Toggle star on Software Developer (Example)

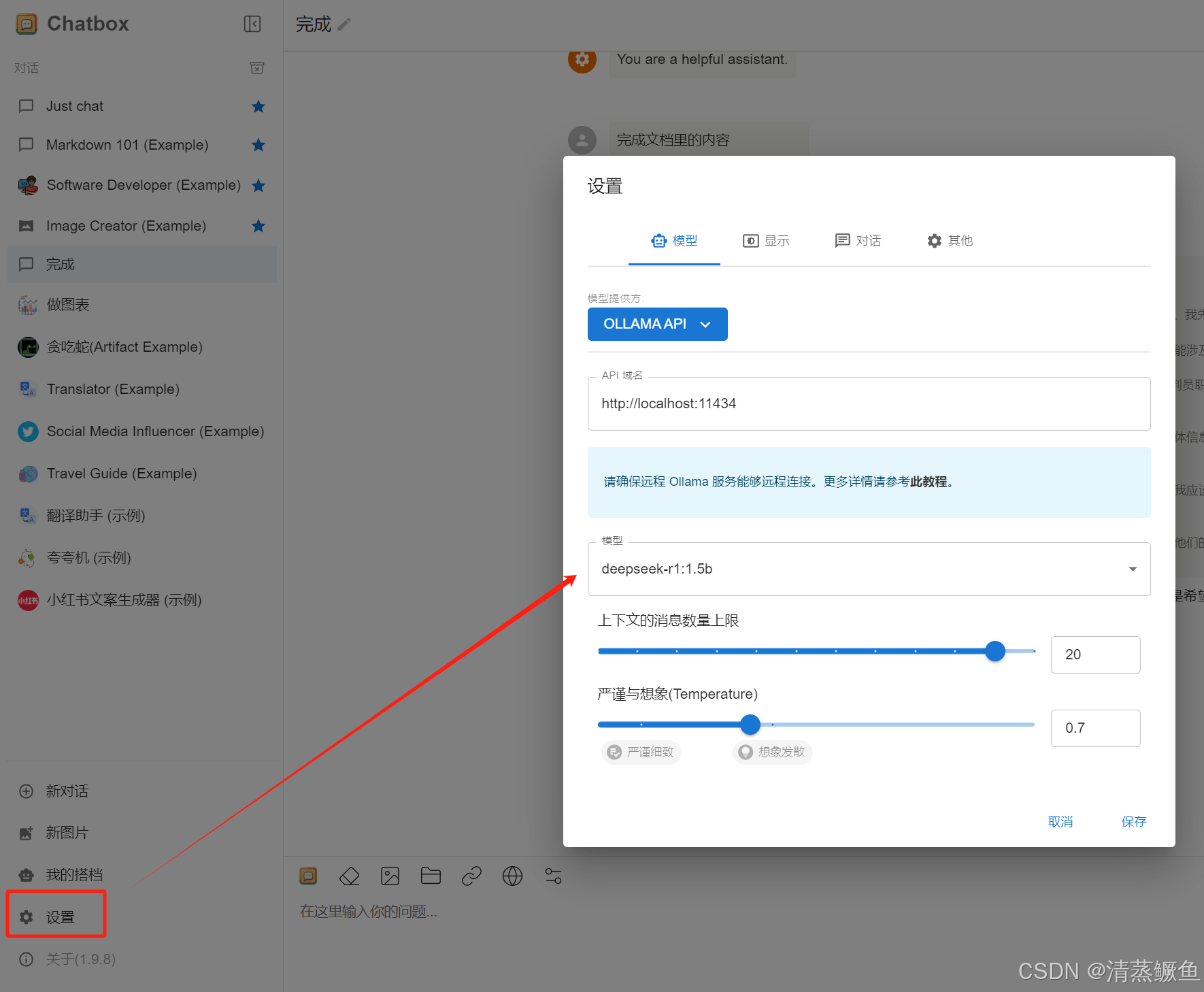tap(258, 185)
